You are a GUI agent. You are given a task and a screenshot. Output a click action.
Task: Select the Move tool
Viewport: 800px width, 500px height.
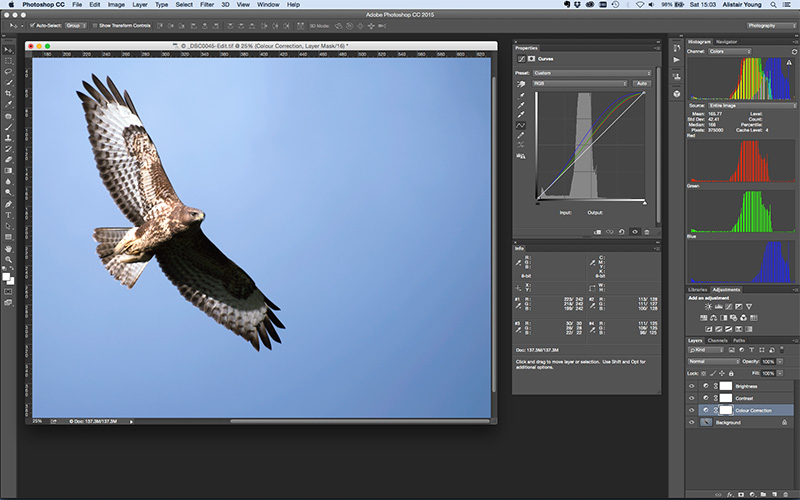coord(8,50)
